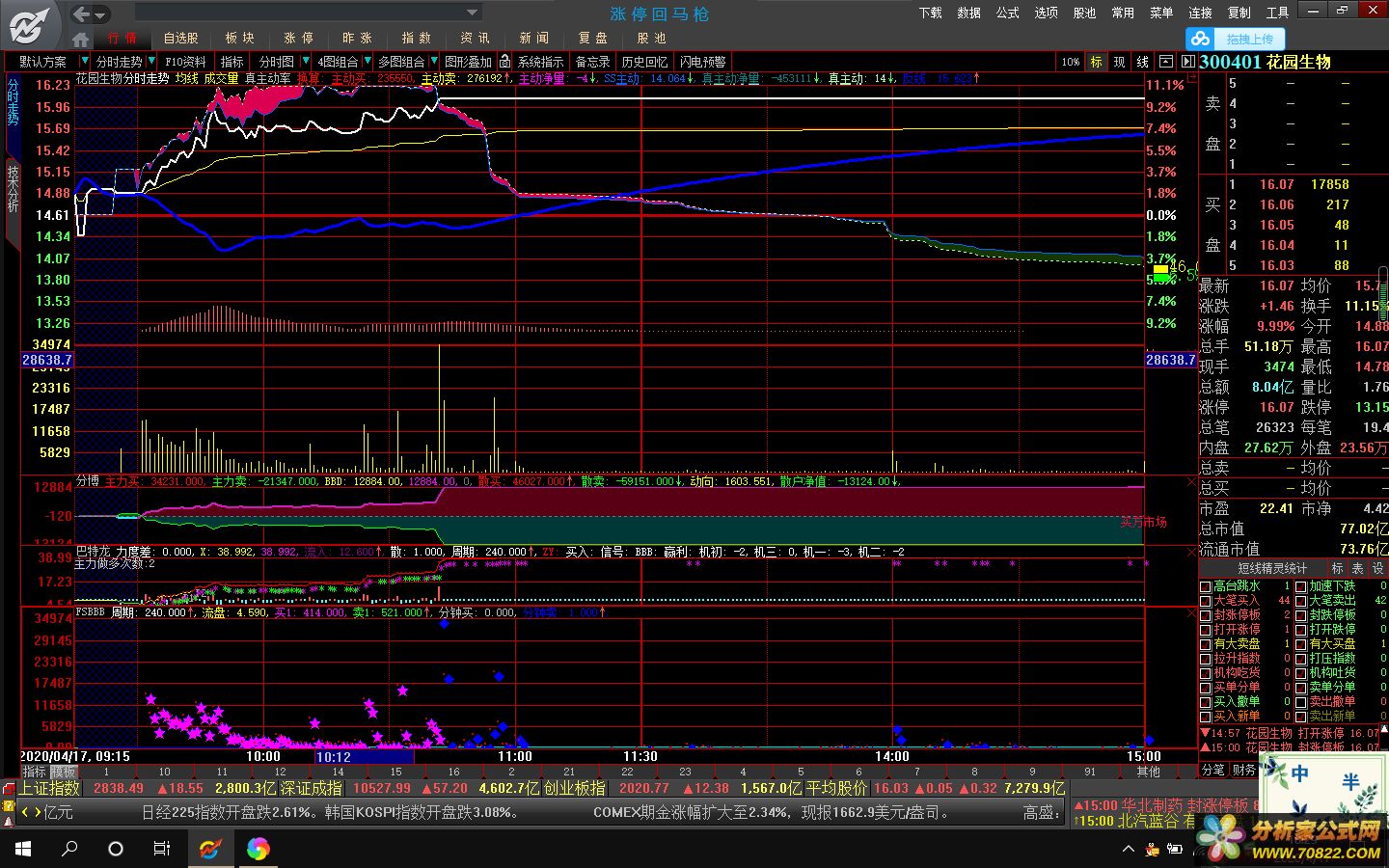The image size is (1389, 868).
Task: Select the 模板 tab at bottom left
Action: click(63, 772)
